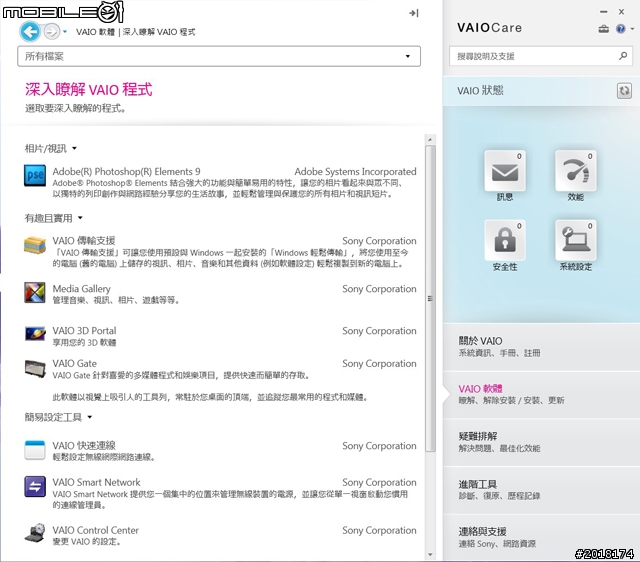
Task: Click the VAIO 3D Portal icon
Action: pyautogui.click(x=35, y=333)
